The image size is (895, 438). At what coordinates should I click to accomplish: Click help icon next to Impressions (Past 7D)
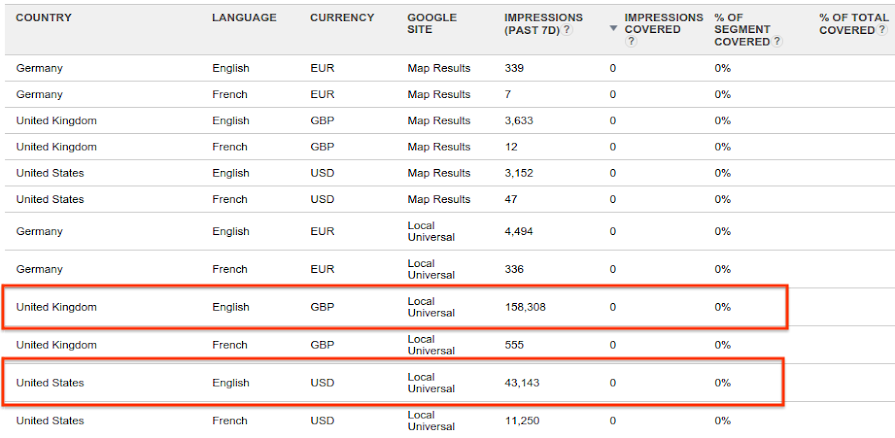567,30
